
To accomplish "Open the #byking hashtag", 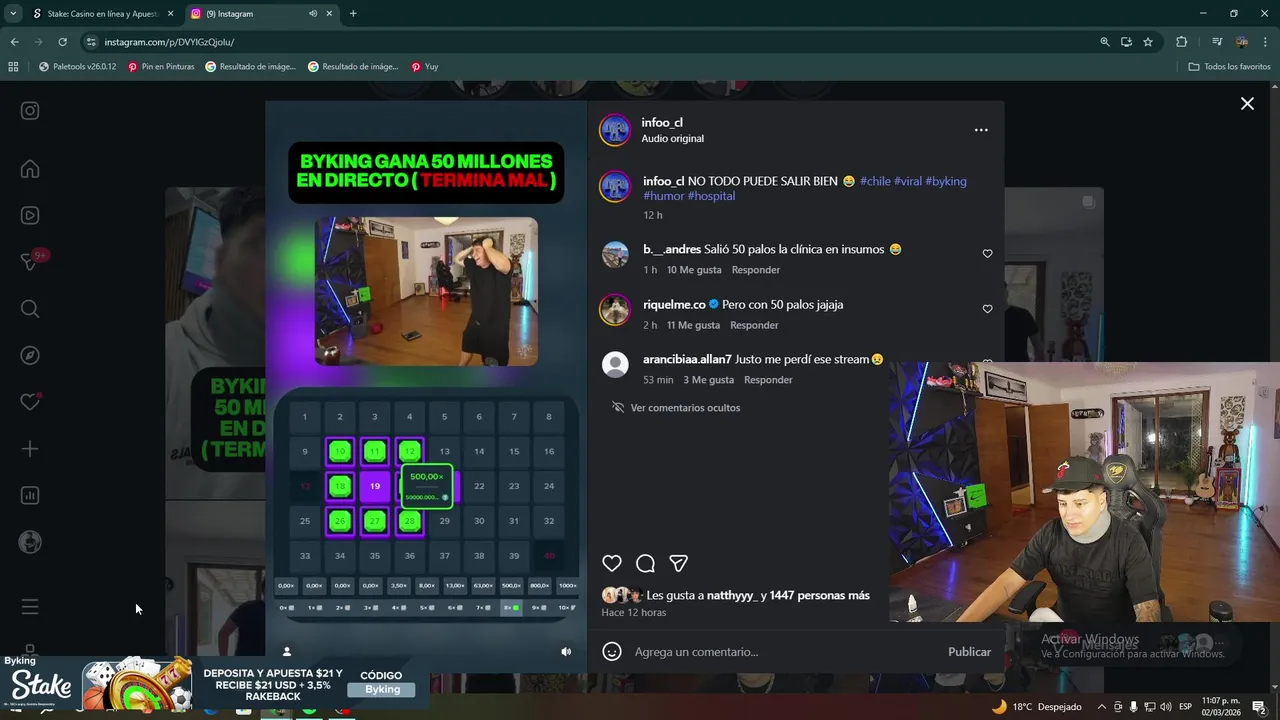I will 946,181.
